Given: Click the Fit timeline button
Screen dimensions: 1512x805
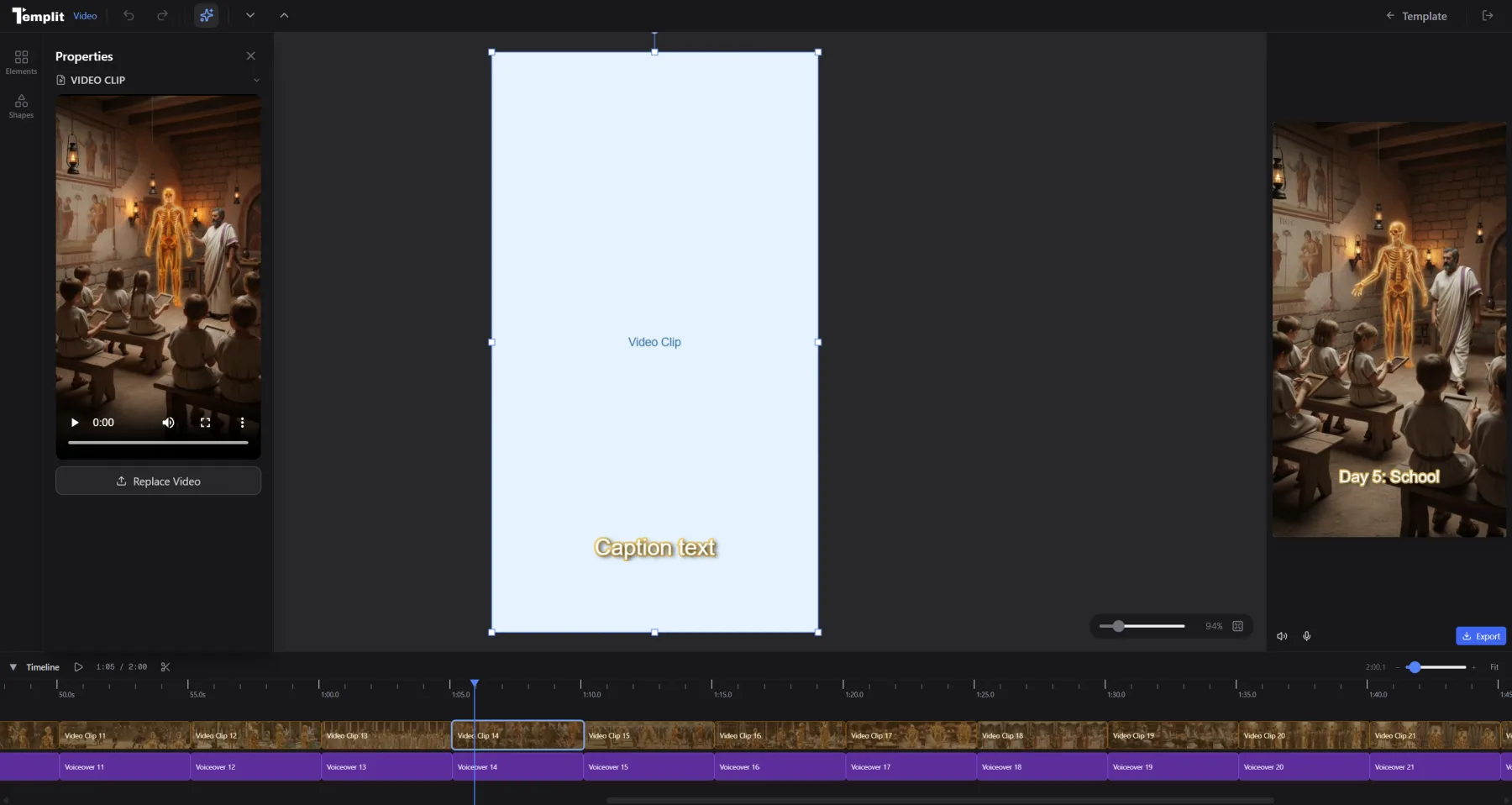Looking at the screenshot, I should click(1494, 667).
